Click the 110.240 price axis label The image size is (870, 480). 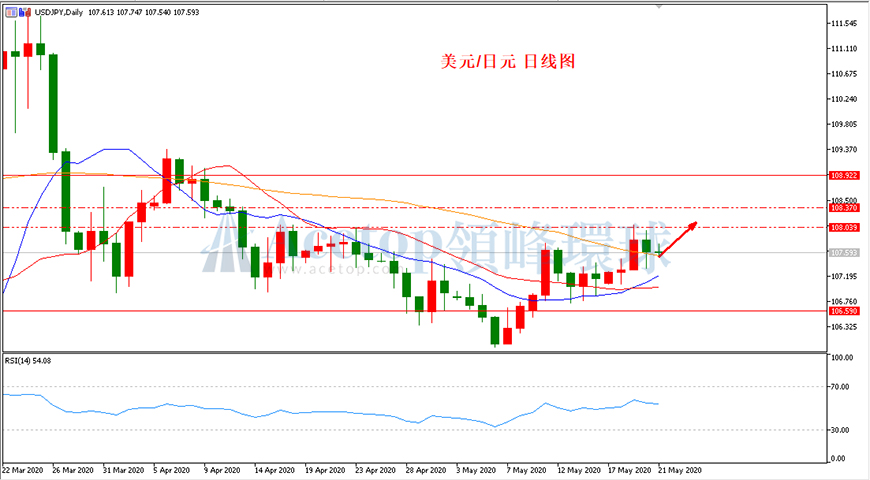click(844, 99)
